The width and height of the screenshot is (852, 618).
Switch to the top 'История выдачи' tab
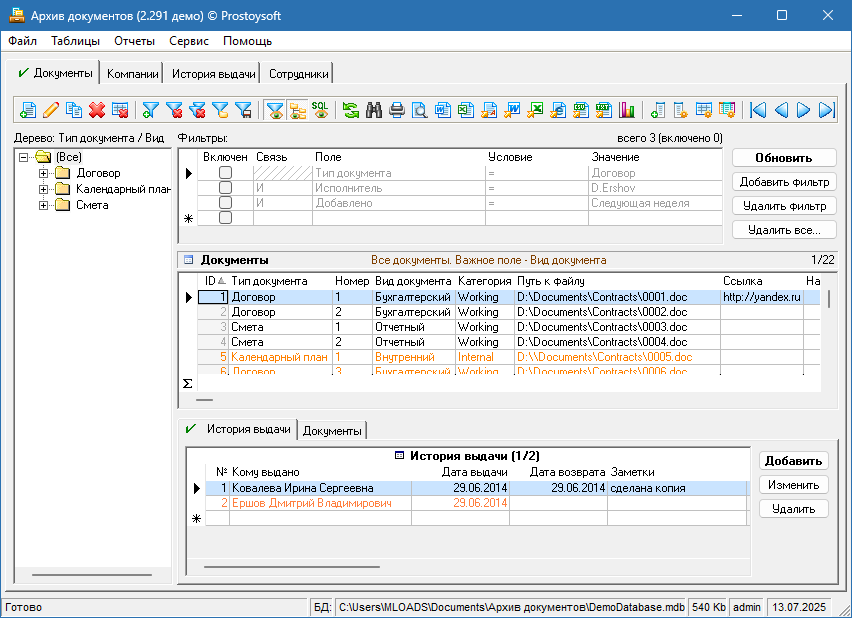(x=214, y=74)
